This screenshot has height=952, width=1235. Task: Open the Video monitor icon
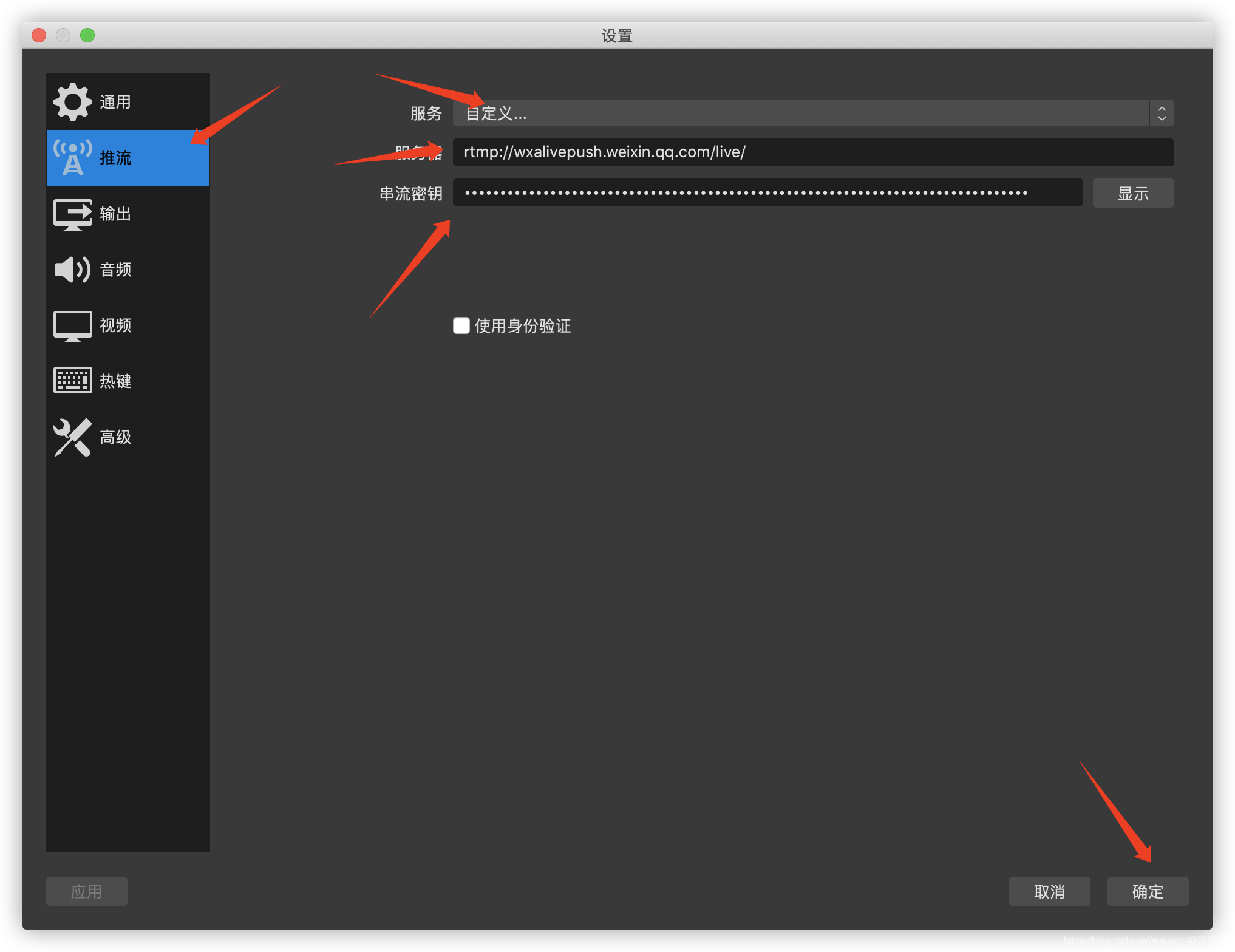[72, 325]
